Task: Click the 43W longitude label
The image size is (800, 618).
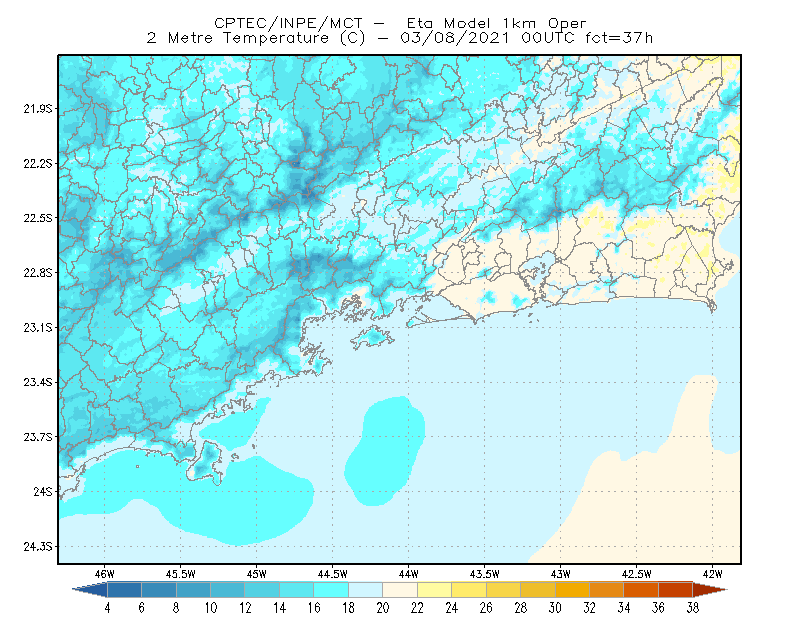Action: 561,574
